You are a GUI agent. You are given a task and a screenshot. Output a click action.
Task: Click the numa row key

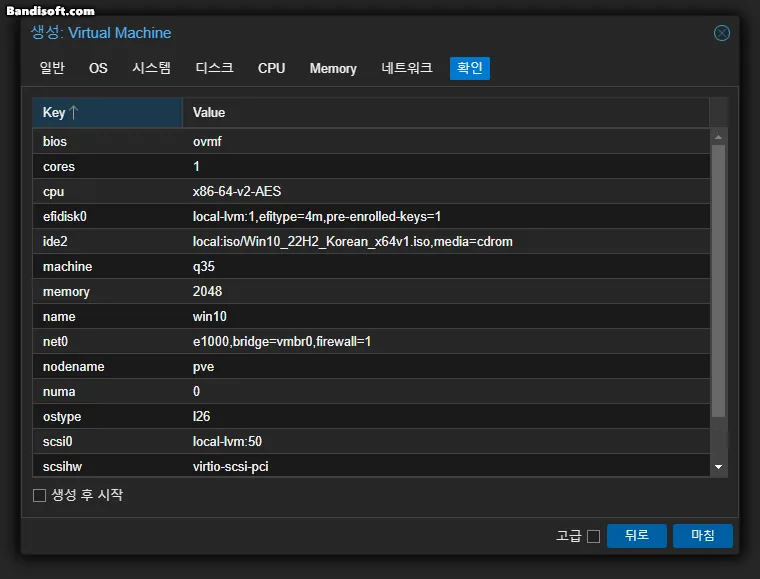(x=59, y=391)
